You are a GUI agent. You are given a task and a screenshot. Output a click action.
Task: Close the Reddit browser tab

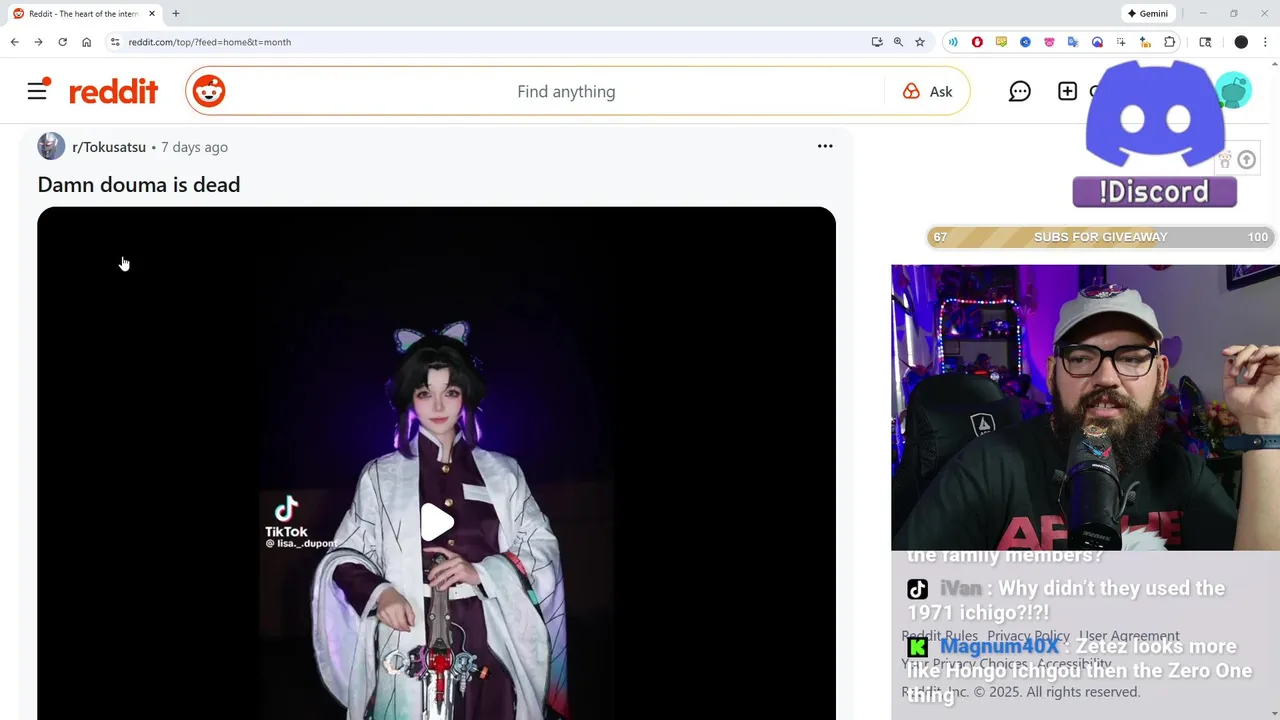152,14
